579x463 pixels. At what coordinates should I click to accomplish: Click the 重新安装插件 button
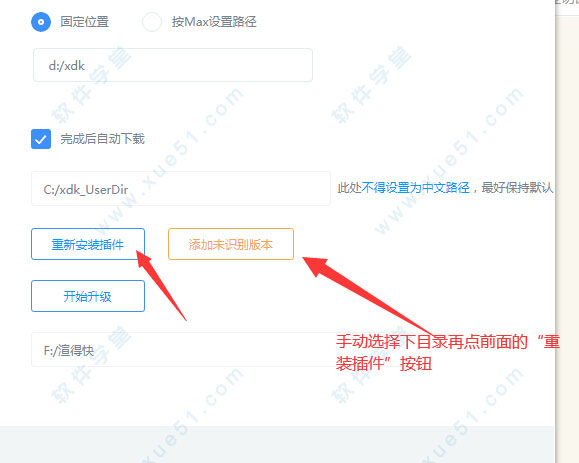click(x=88, y=244)
